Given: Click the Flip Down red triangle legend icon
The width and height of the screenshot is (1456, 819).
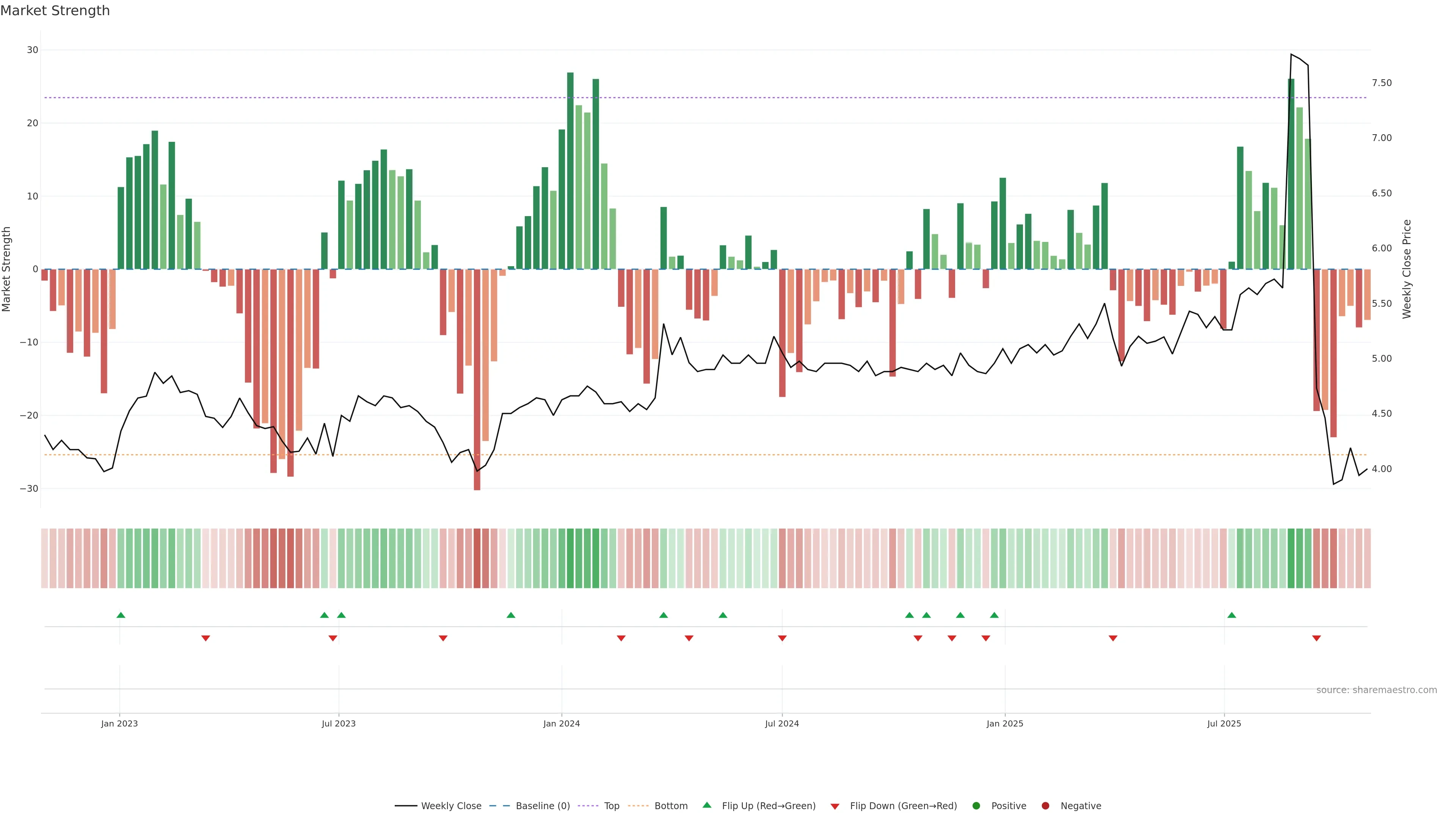Looking at the screenshot, I should point(835,806).
